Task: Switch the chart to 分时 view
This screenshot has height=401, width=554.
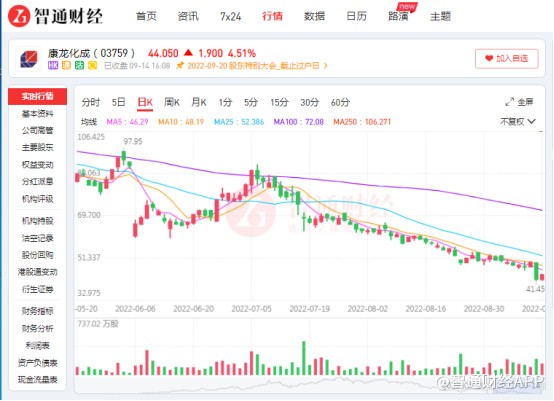Action: click(x=91, y=102)
